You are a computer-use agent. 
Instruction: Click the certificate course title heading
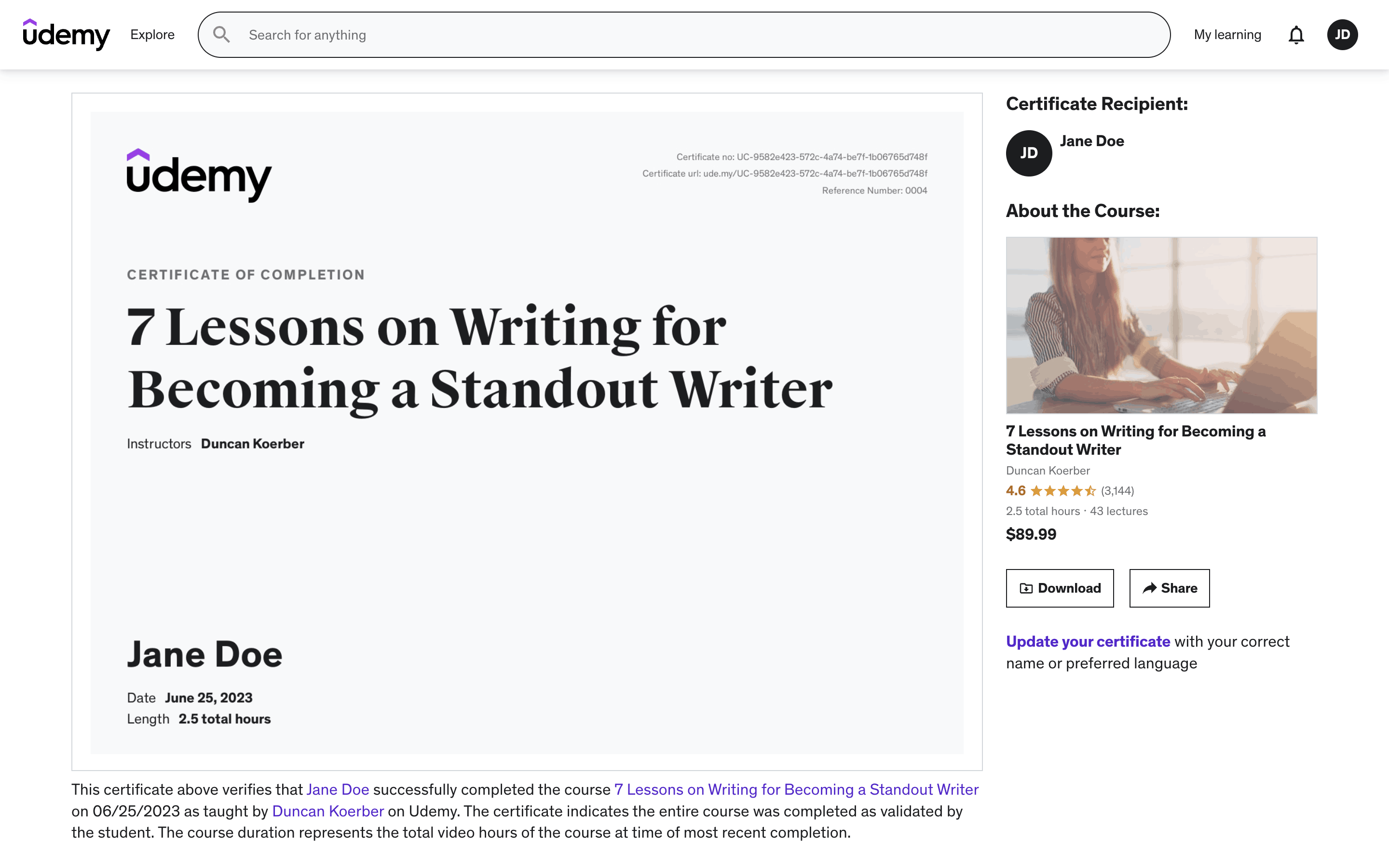tap(479, 357)
